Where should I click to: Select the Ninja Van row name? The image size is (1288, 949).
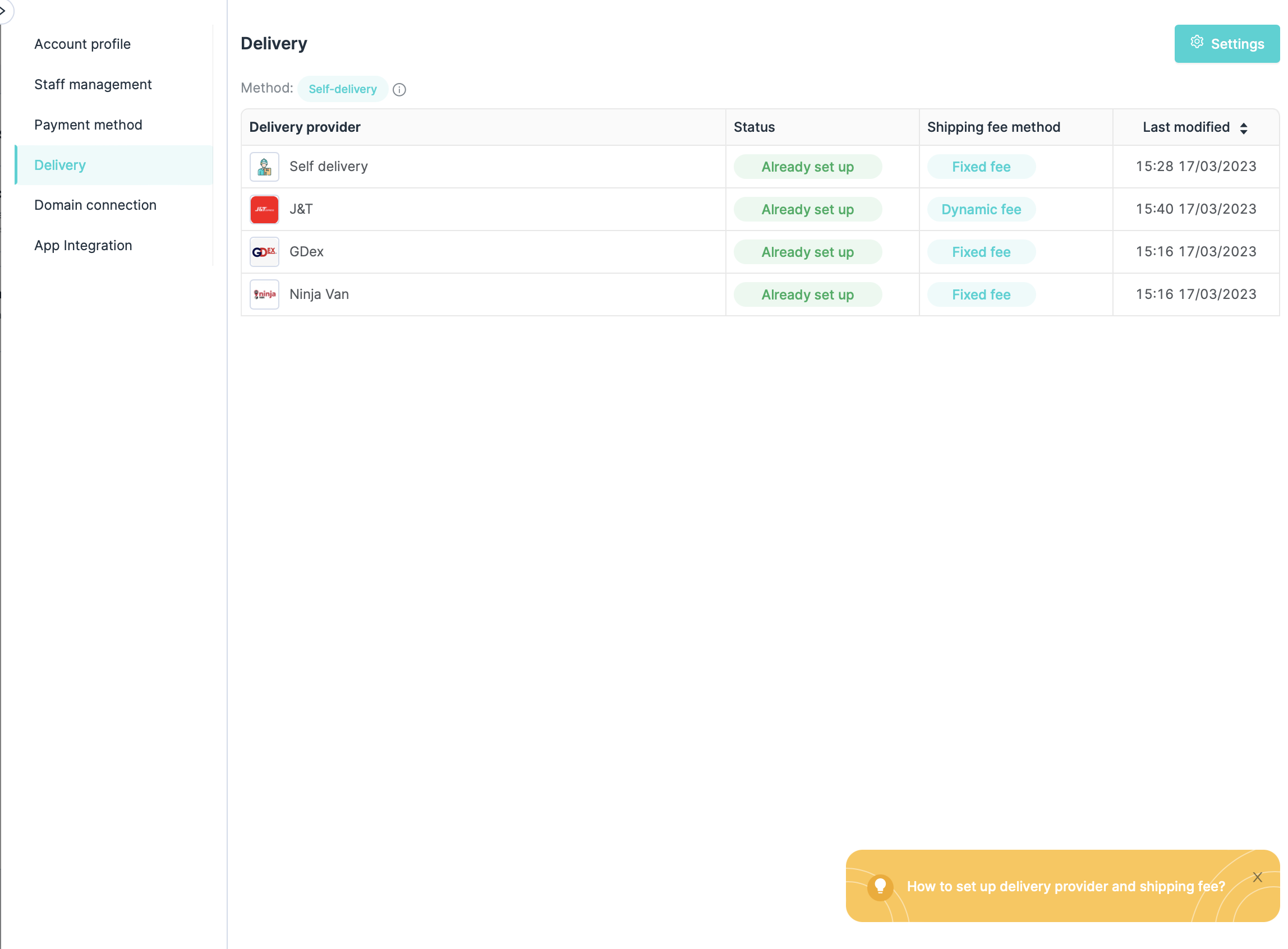(x=319, y=294)
